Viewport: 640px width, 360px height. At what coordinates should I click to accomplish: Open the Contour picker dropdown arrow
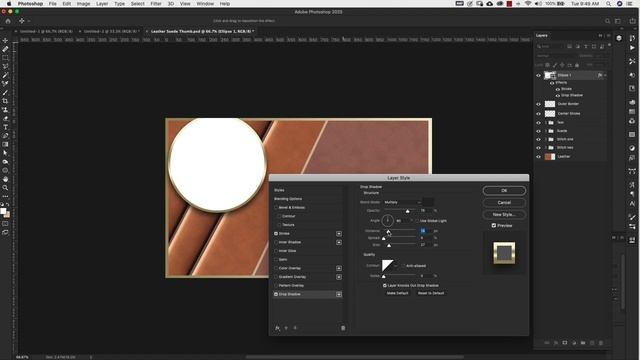pyautogui.click(x=396, y=266)
